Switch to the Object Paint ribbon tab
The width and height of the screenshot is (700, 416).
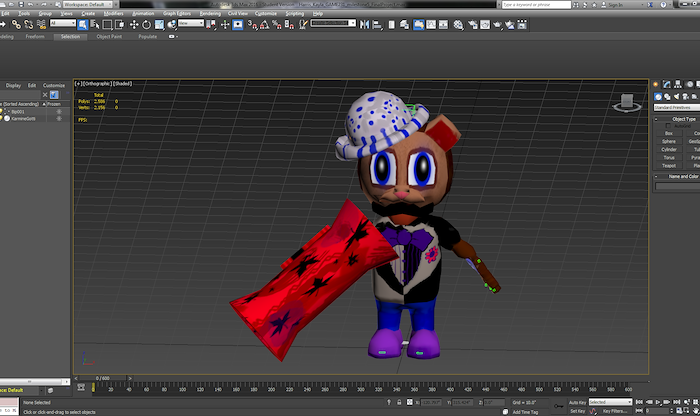coord(109,37)
